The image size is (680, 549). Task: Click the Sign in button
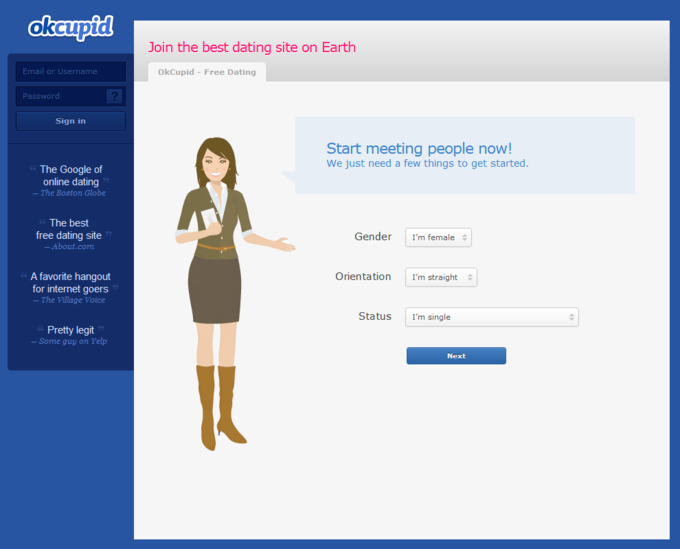[x=71, y=121]
